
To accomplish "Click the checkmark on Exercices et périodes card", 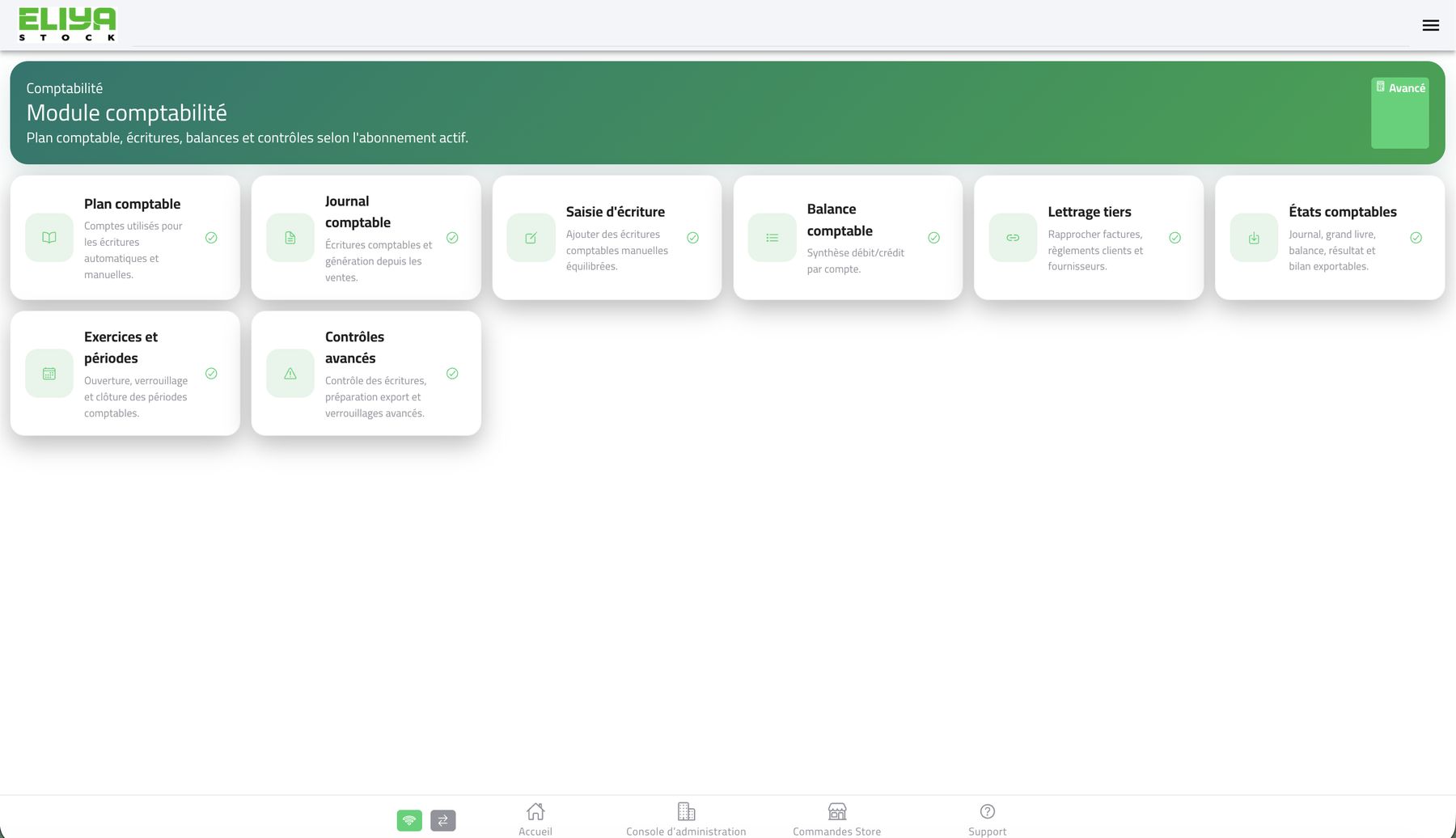I will (211, 374).
